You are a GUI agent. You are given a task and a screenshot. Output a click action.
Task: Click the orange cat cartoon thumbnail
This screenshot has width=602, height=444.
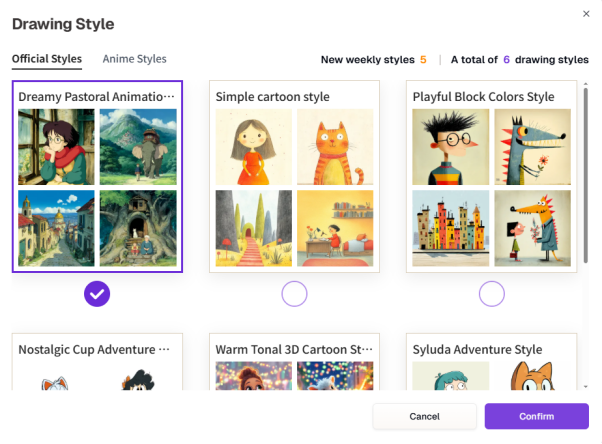[x=335, y=147]
